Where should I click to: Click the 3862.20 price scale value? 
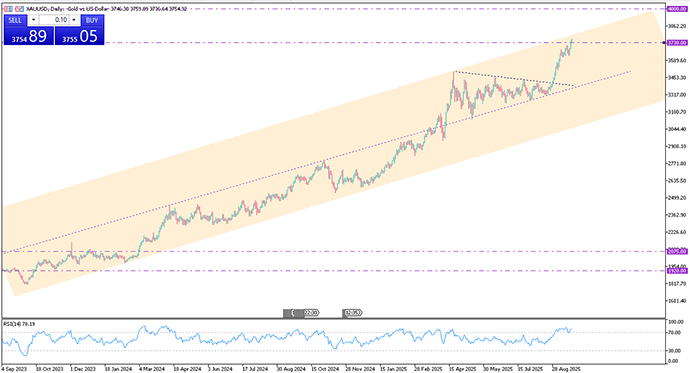[x=677, y=26]
